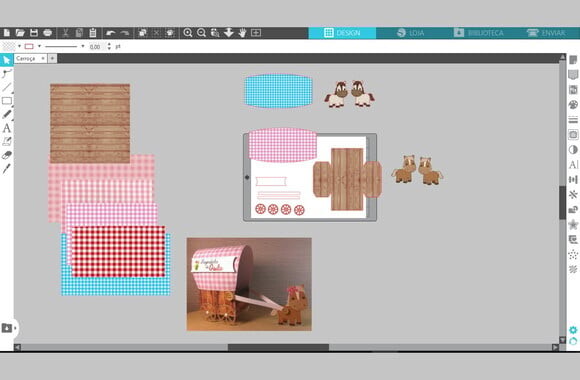This screenshot has width=580, height=380.
Task: Redo the last action
Action: point(125,33)
